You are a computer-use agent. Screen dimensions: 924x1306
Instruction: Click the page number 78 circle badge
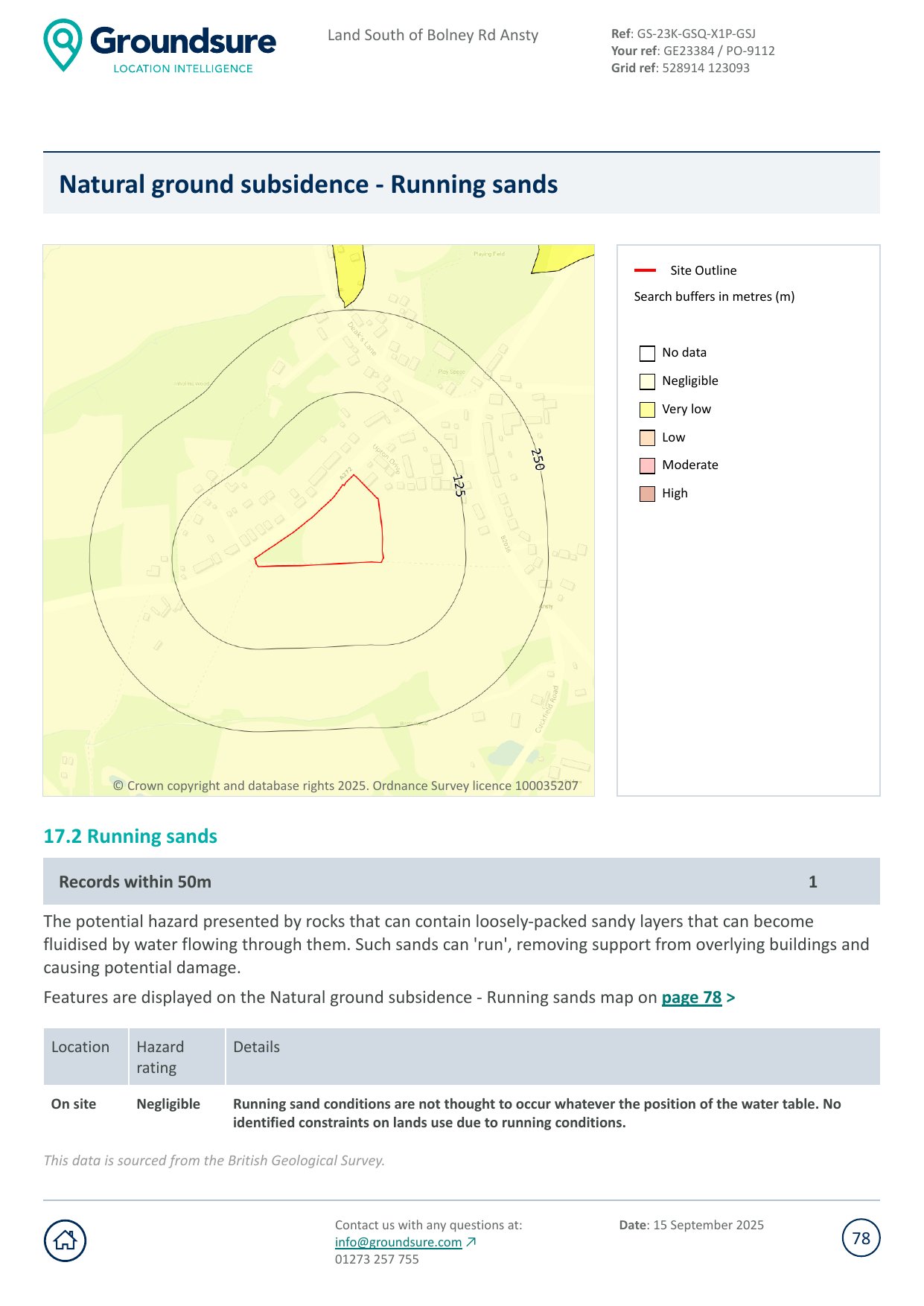pos(861,1238)
